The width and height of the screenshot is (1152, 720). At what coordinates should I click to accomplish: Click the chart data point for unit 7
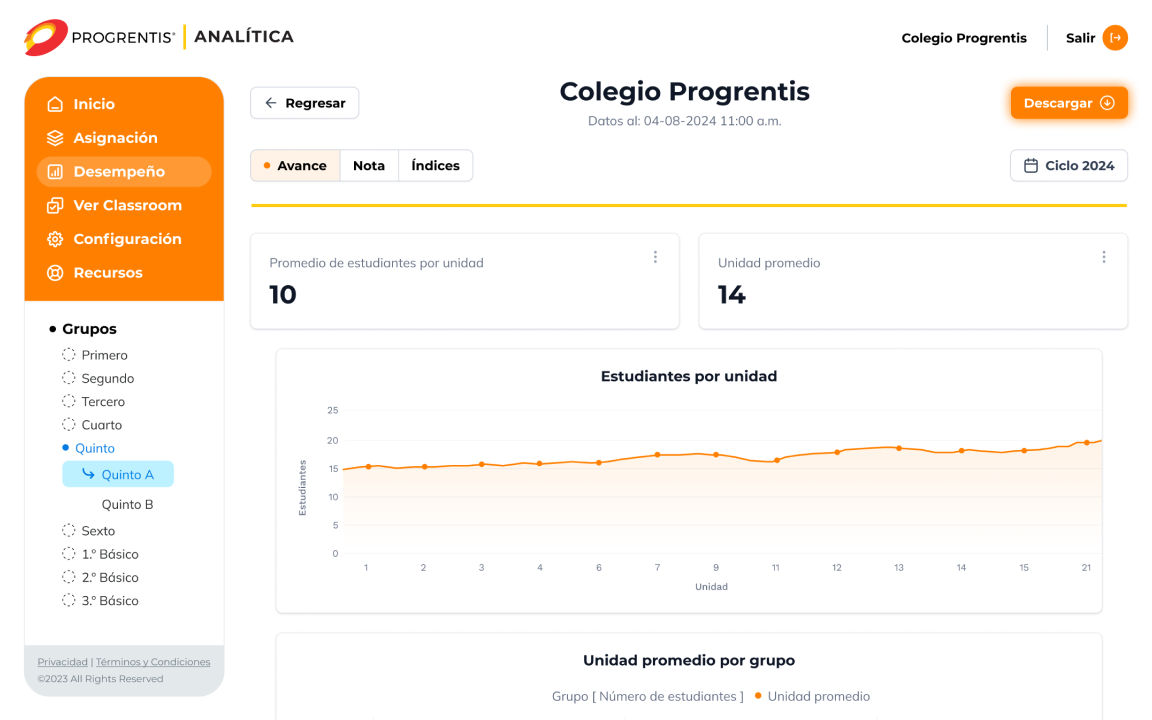tap(658, 455)
